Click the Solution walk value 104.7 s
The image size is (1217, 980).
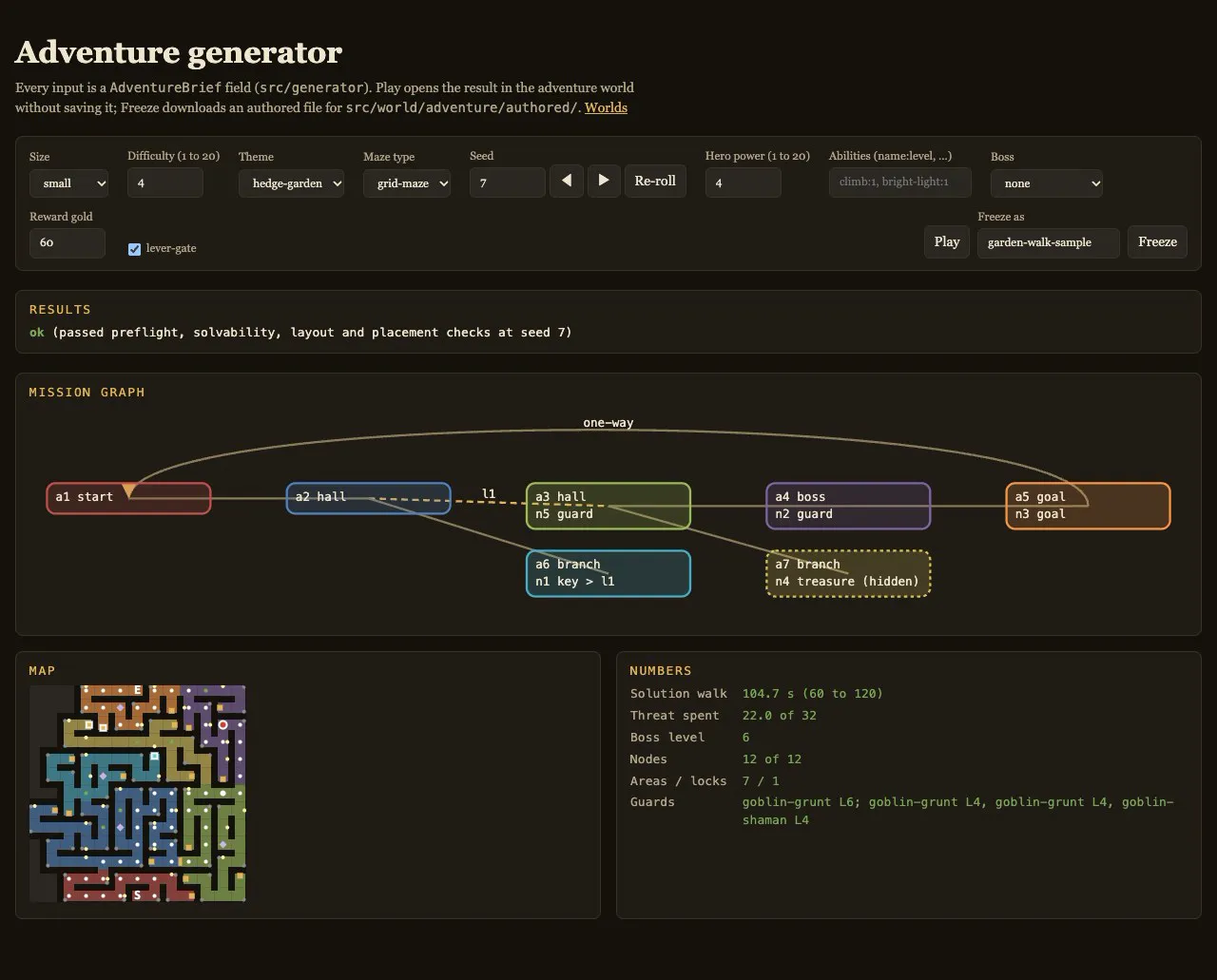click(813, 694)
